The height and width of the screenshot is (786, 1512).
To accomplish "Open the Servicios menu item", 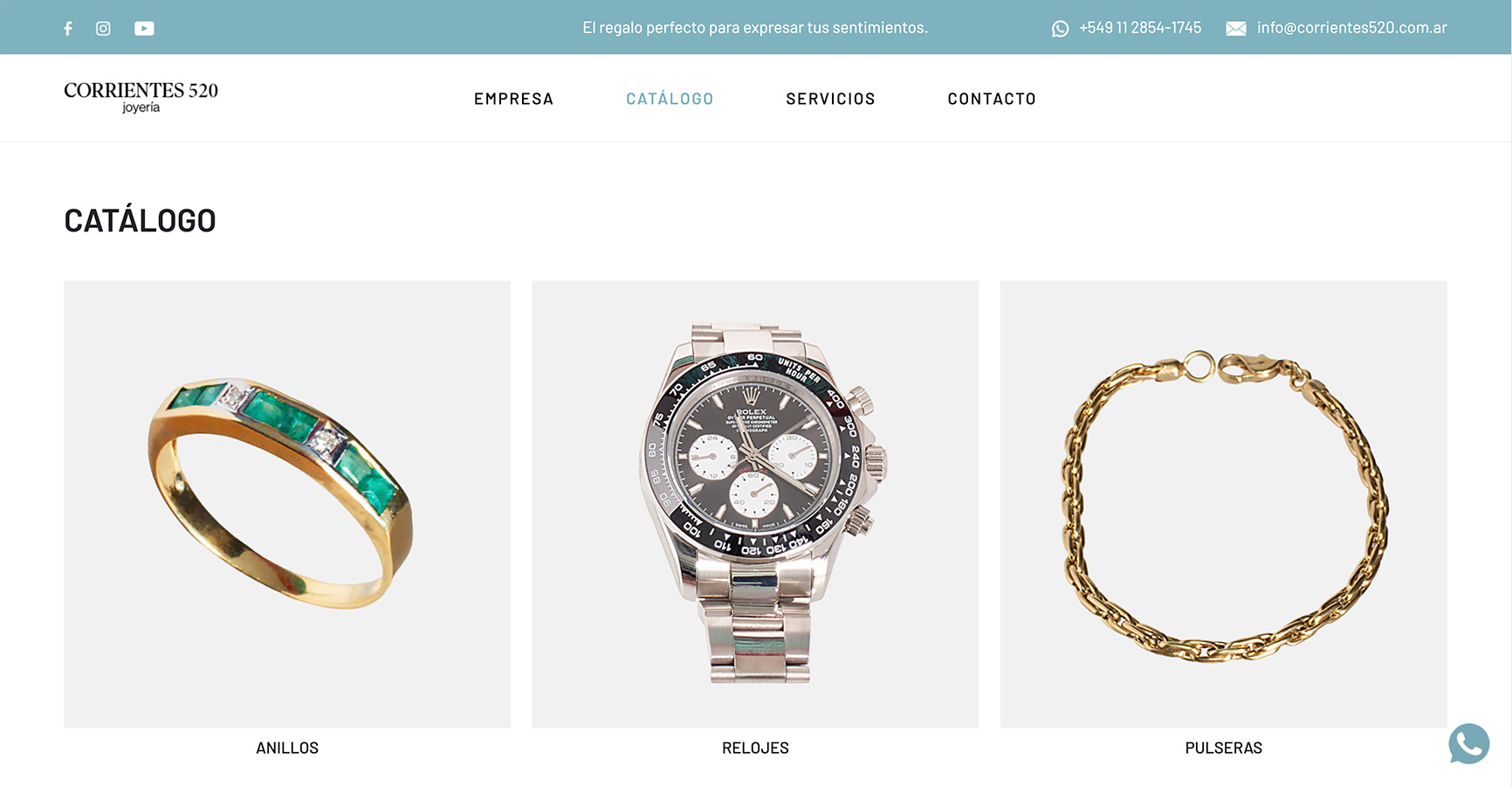I will tap(830, 99).
